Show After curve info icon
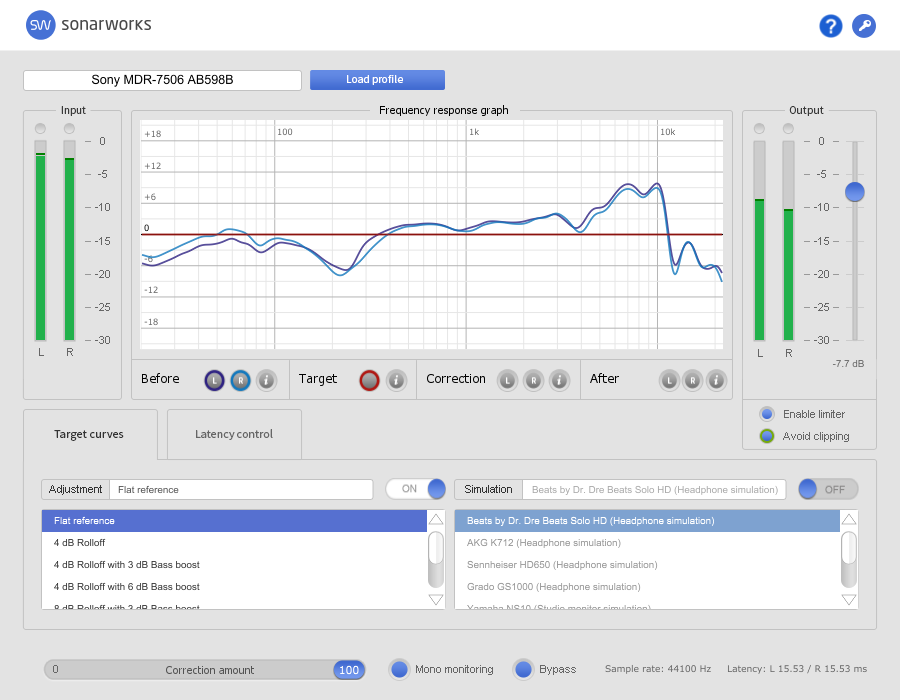The width and height of the screenshot is (900, 700). [x=716, y=380]
